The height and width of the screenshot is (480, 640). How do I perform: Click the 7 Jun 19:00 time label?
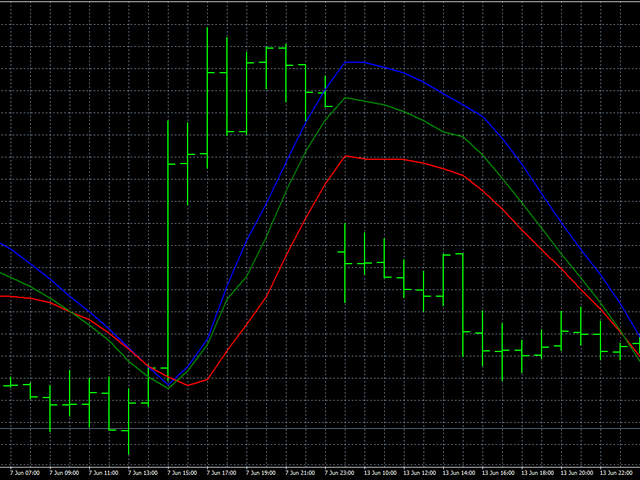pyautogui.click(x=259, y=472)
